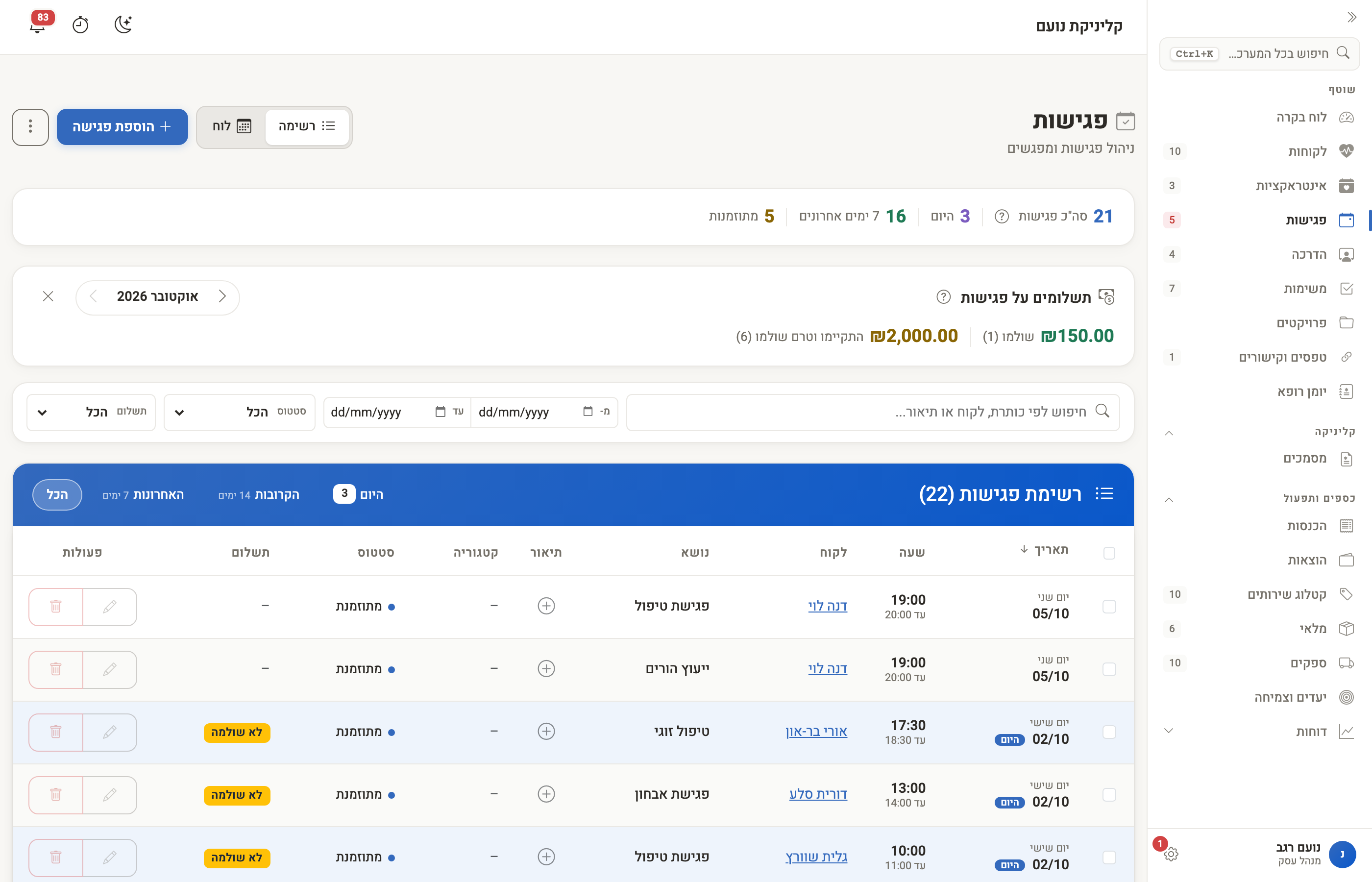Open the notifications bell with 83 badge

click(x=38, y=24)
